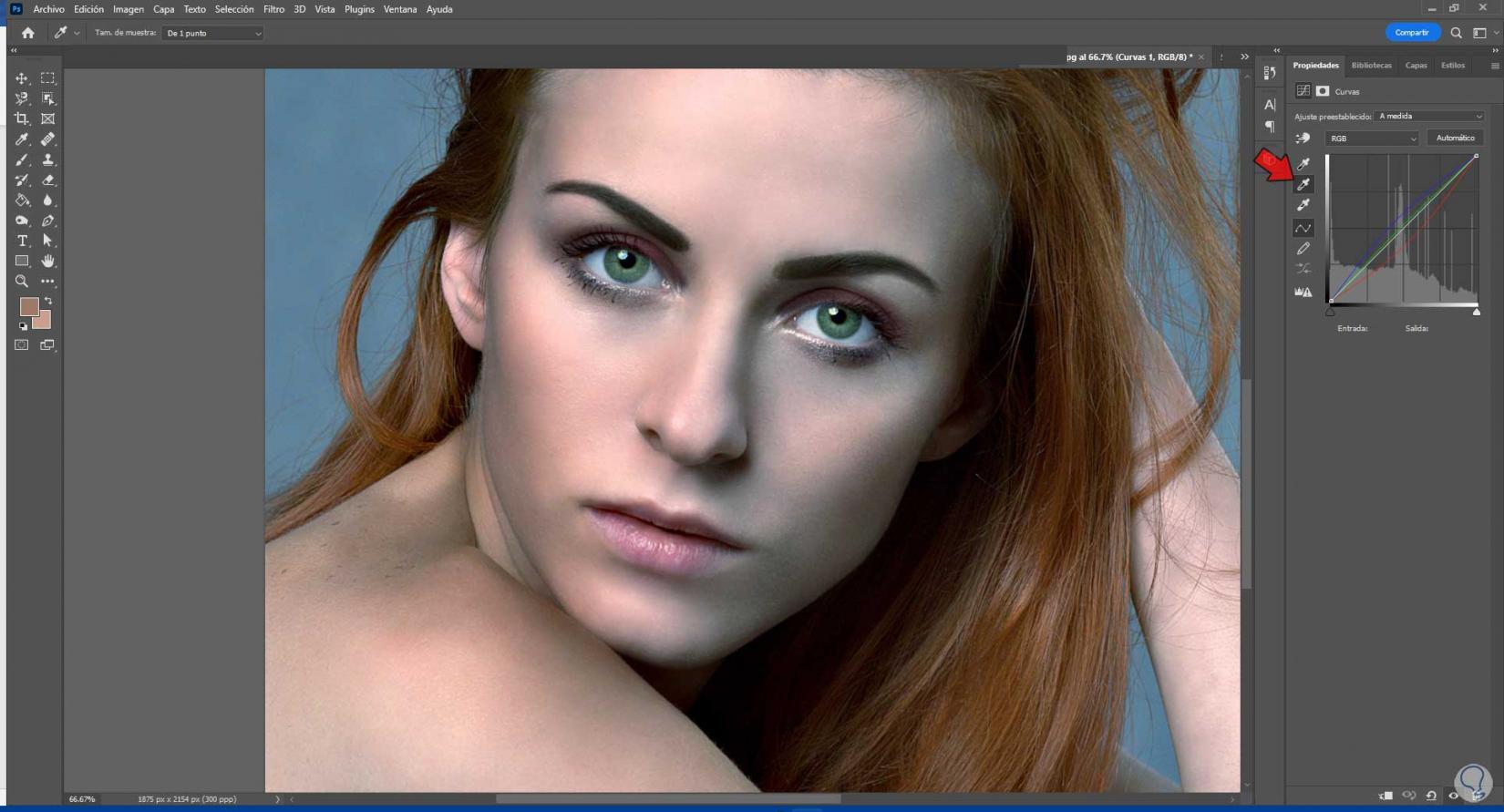Toggle Quick Mask mode

(x=22, y=345)
